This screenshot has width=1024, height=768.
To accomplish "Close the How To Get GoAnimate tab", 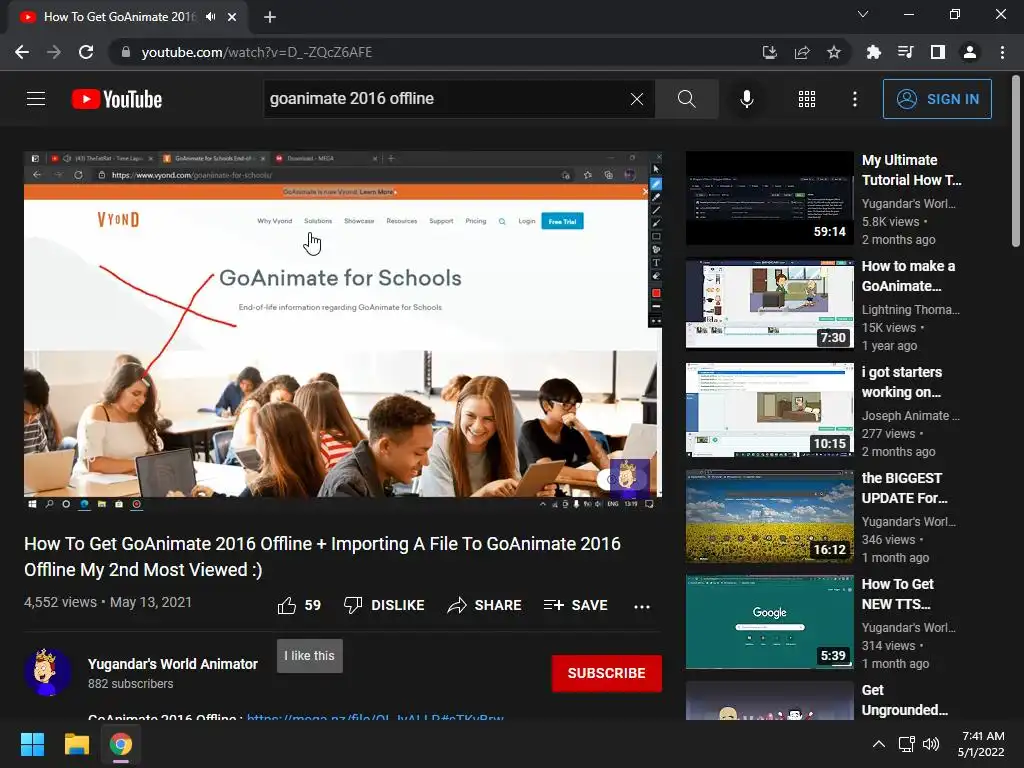I will tap(232, 17).
